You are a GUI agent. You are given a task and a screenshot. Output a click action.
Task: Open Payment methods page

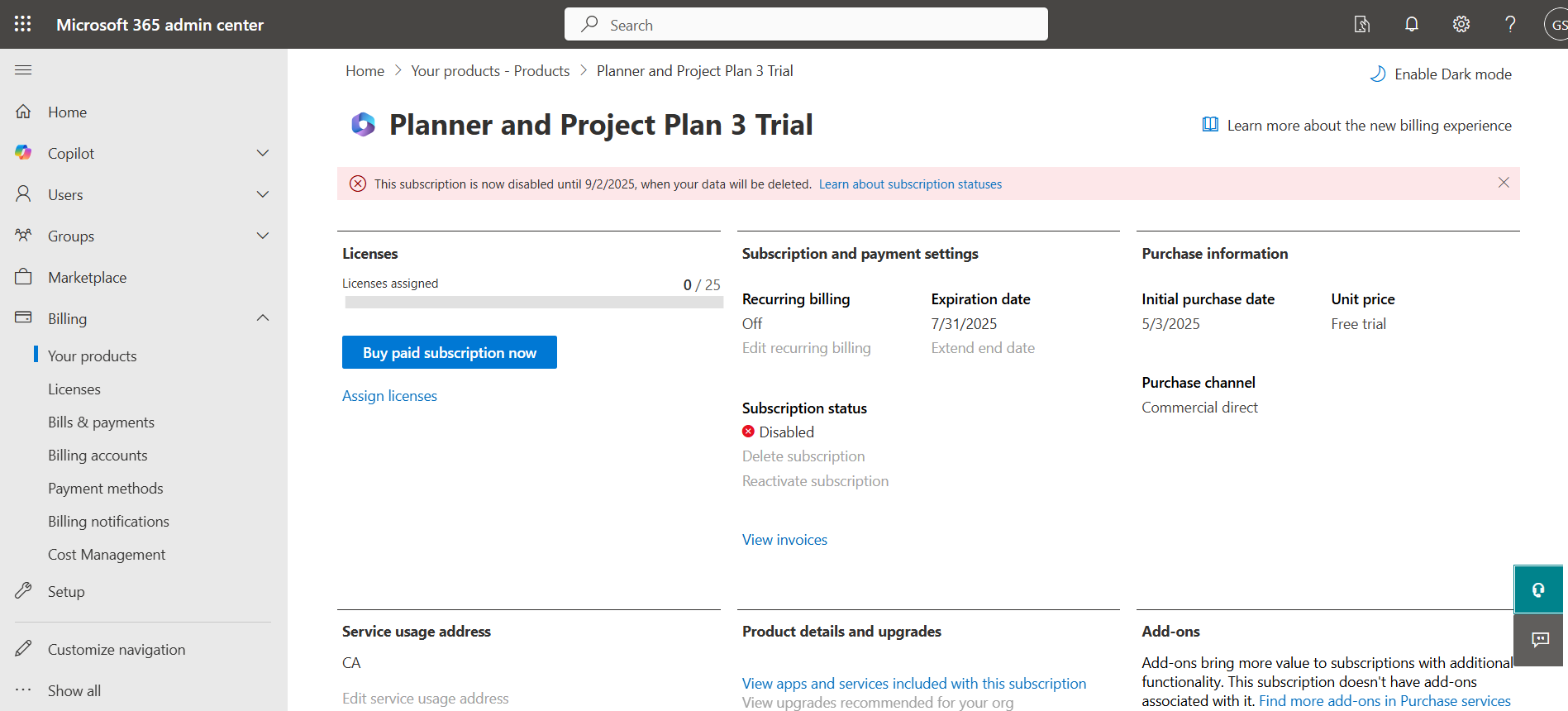106,488
